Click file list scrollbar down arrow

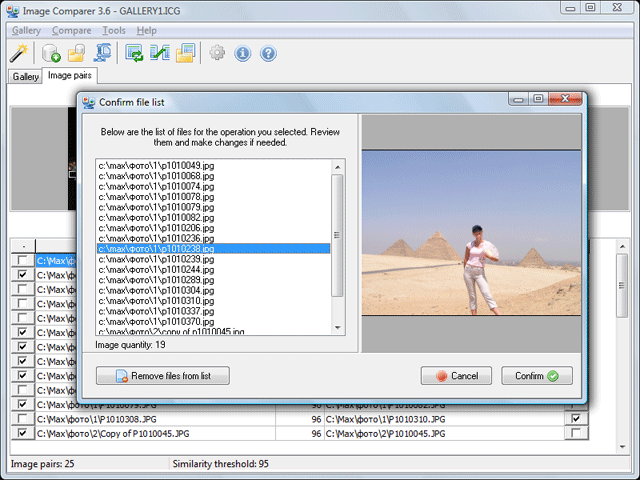click(x=338, y=327)
